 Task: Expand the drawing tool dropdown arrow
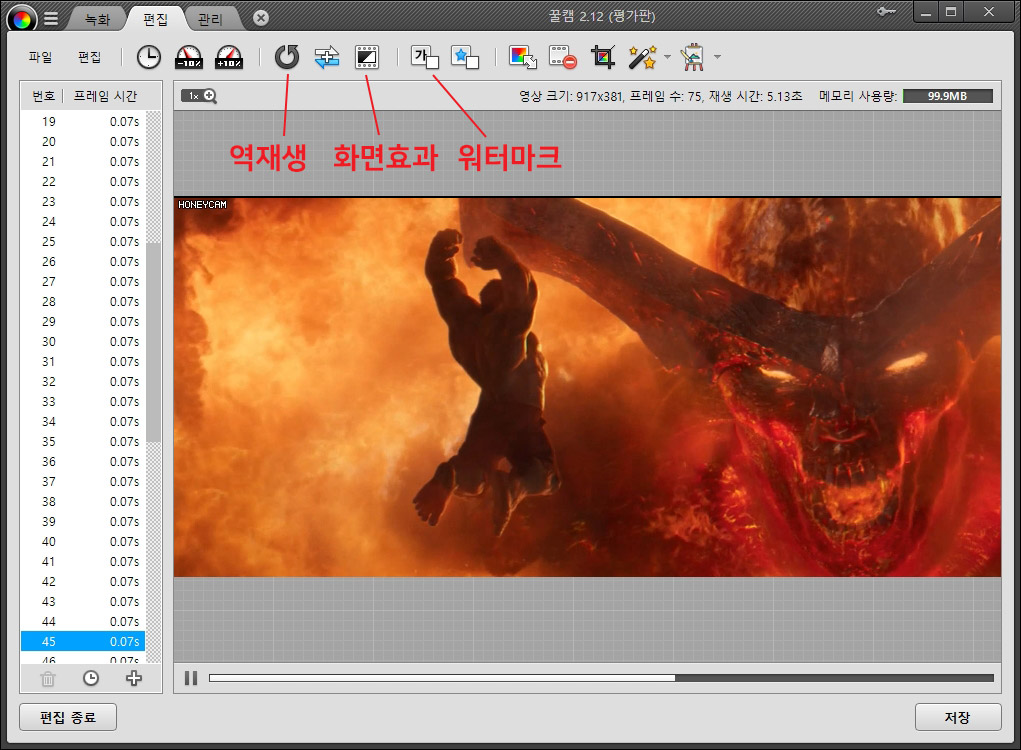716,58
